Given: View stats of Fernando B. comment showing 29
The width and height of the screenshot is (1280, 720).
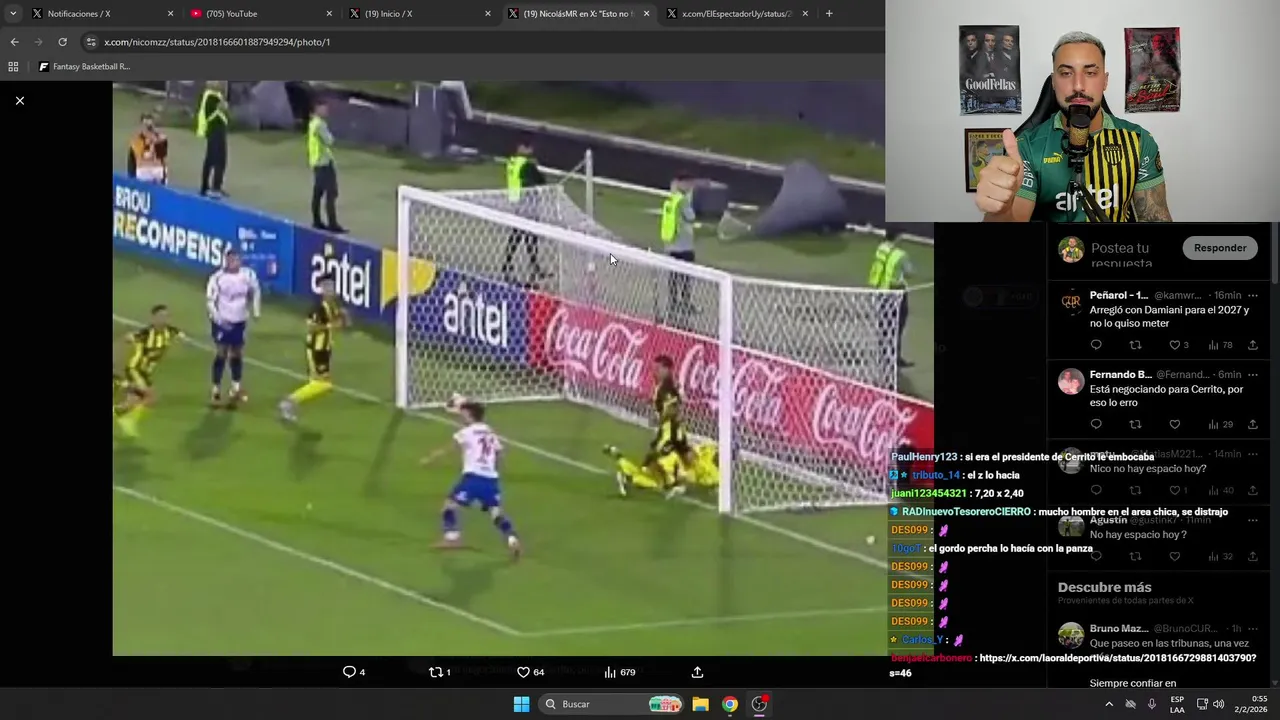Looking at the screenshot, I should [1220, 424].
